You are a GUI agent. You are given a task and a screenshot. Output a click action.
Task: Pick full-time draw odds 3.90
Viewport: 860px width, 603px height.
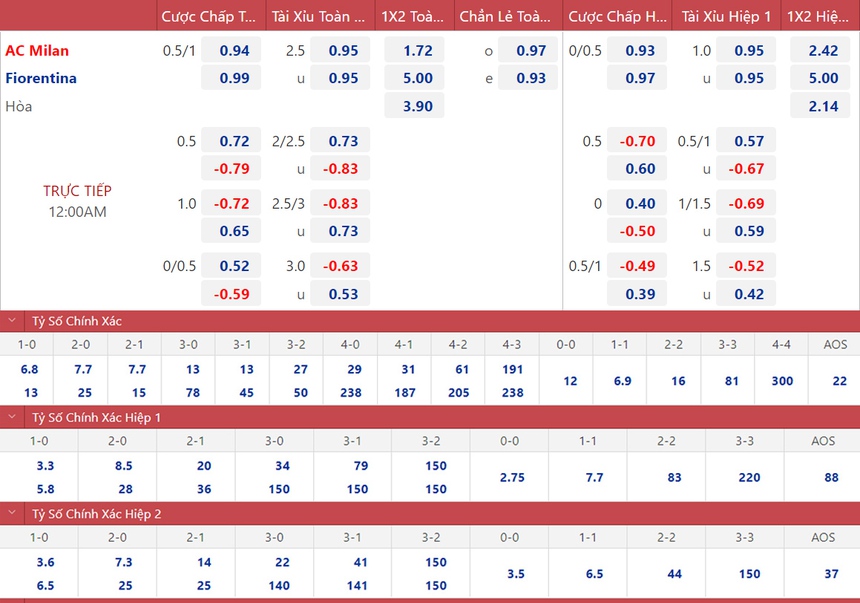point(418,106)
